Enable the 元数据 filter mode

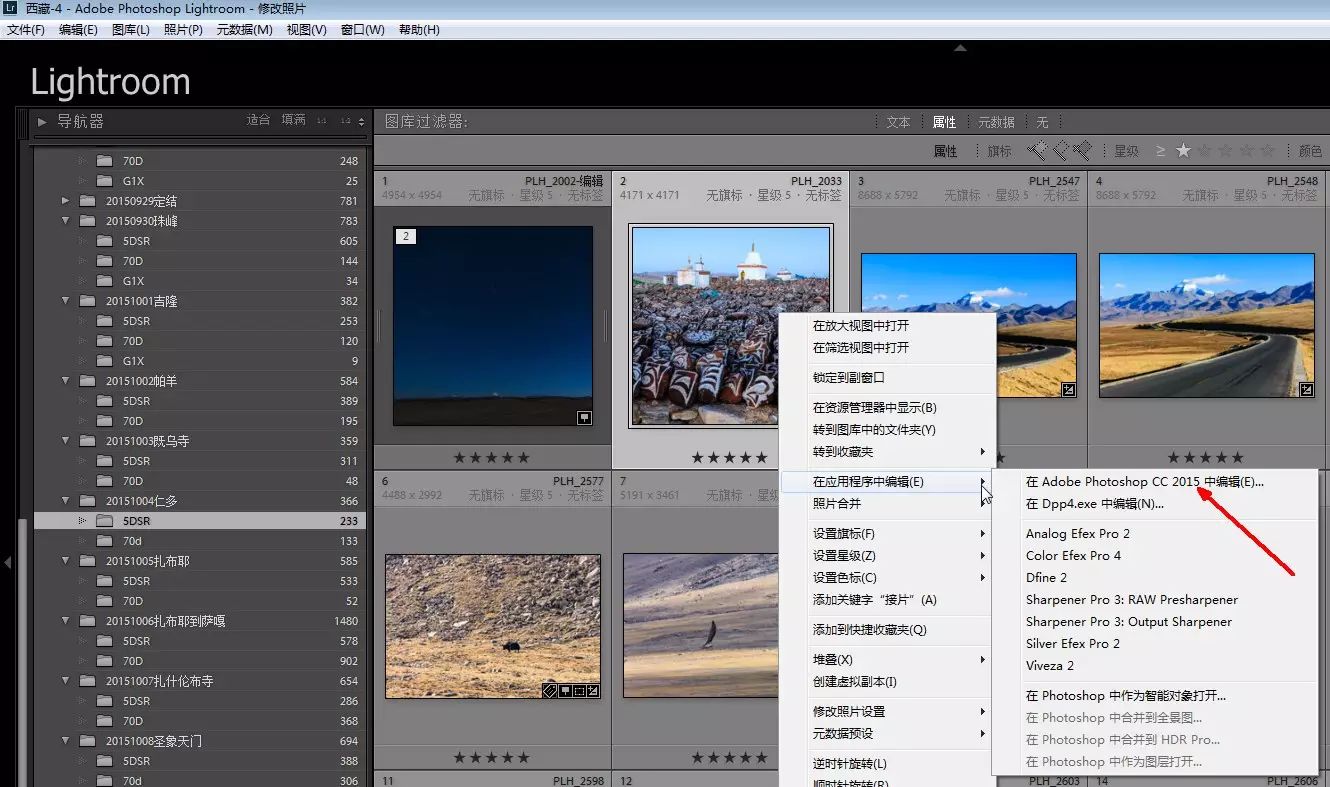(996, 122)
